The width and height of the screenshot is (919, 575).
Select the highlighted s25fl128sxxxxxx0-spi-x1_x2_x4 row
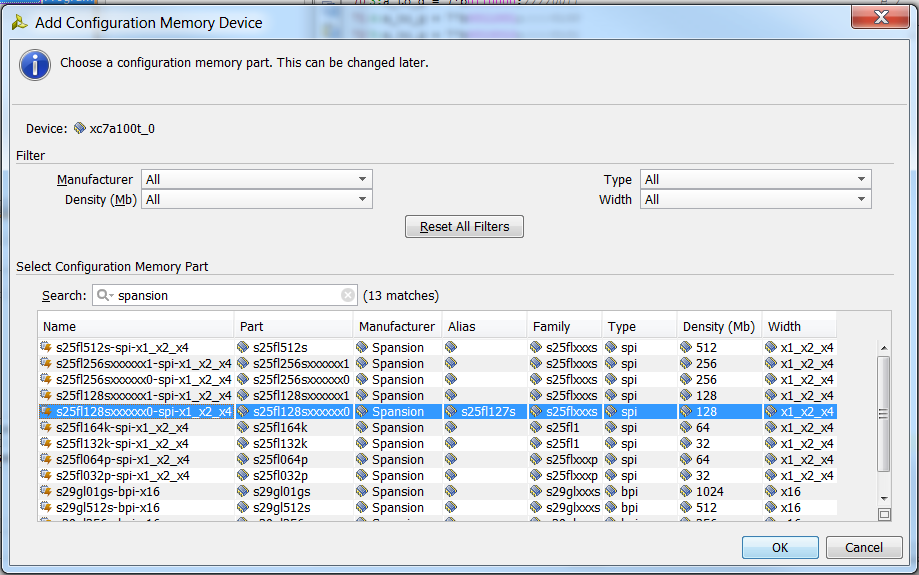(x=437, y=411)
